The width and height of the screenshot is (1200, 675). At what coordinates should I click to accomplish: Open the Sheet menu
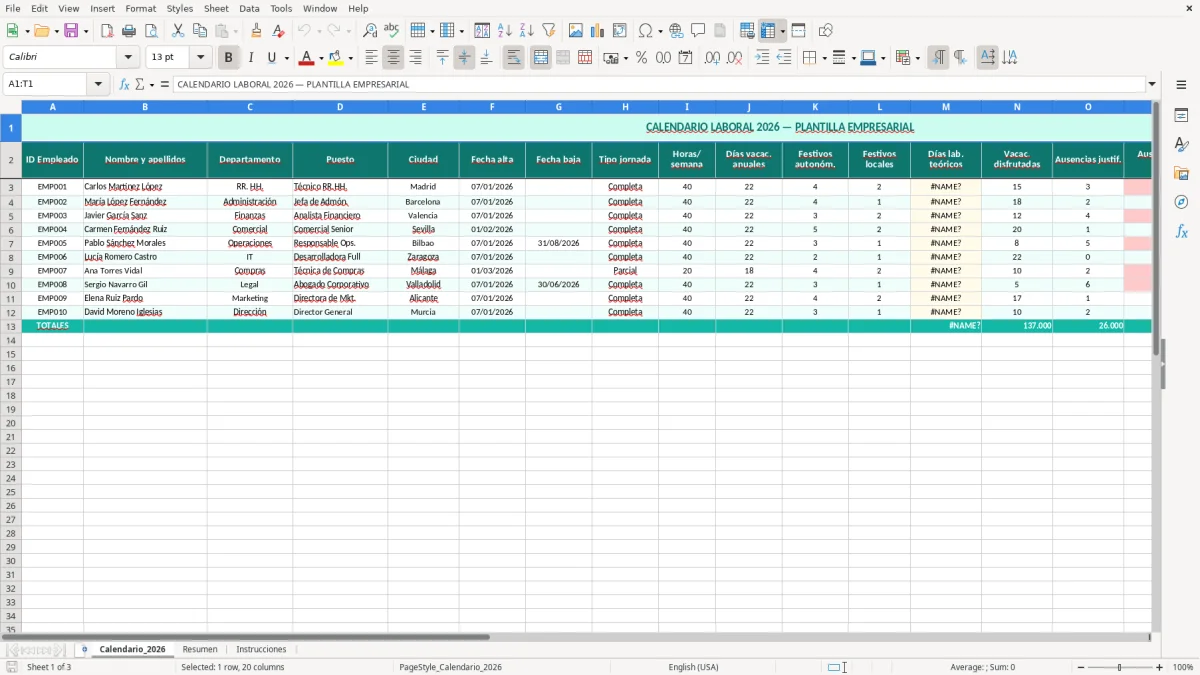[216, 8]
